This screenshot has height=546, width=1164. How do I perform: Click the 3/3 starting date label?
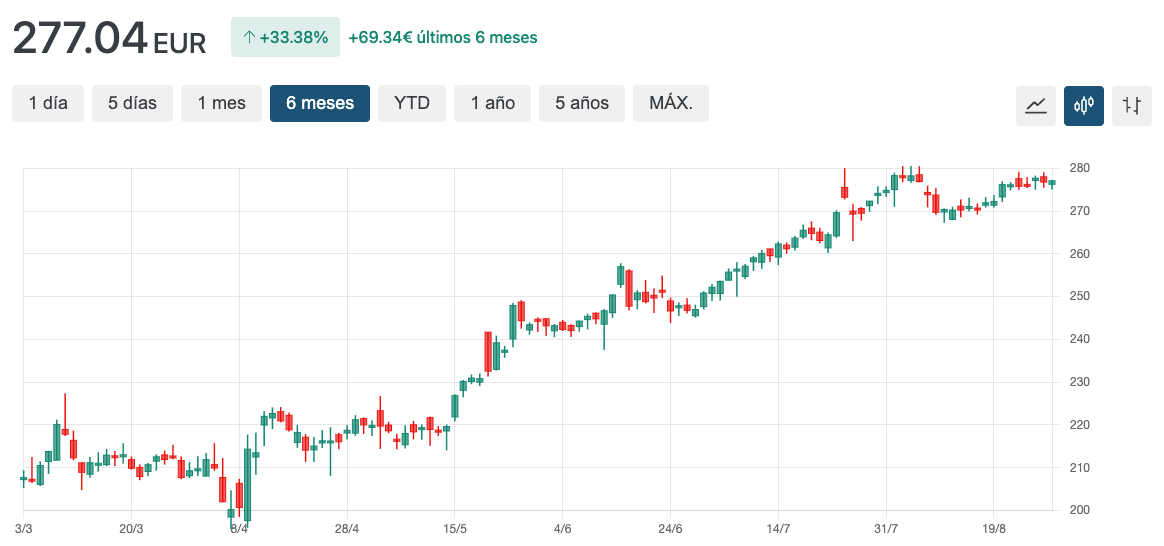point(25,529)
